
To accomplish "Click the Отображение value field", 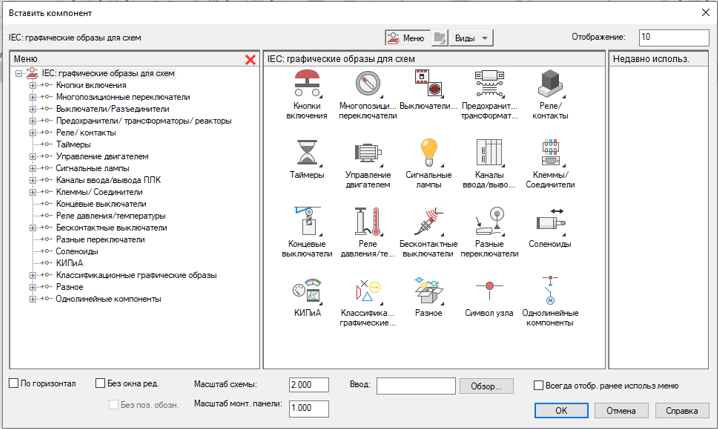I will 674,38.
